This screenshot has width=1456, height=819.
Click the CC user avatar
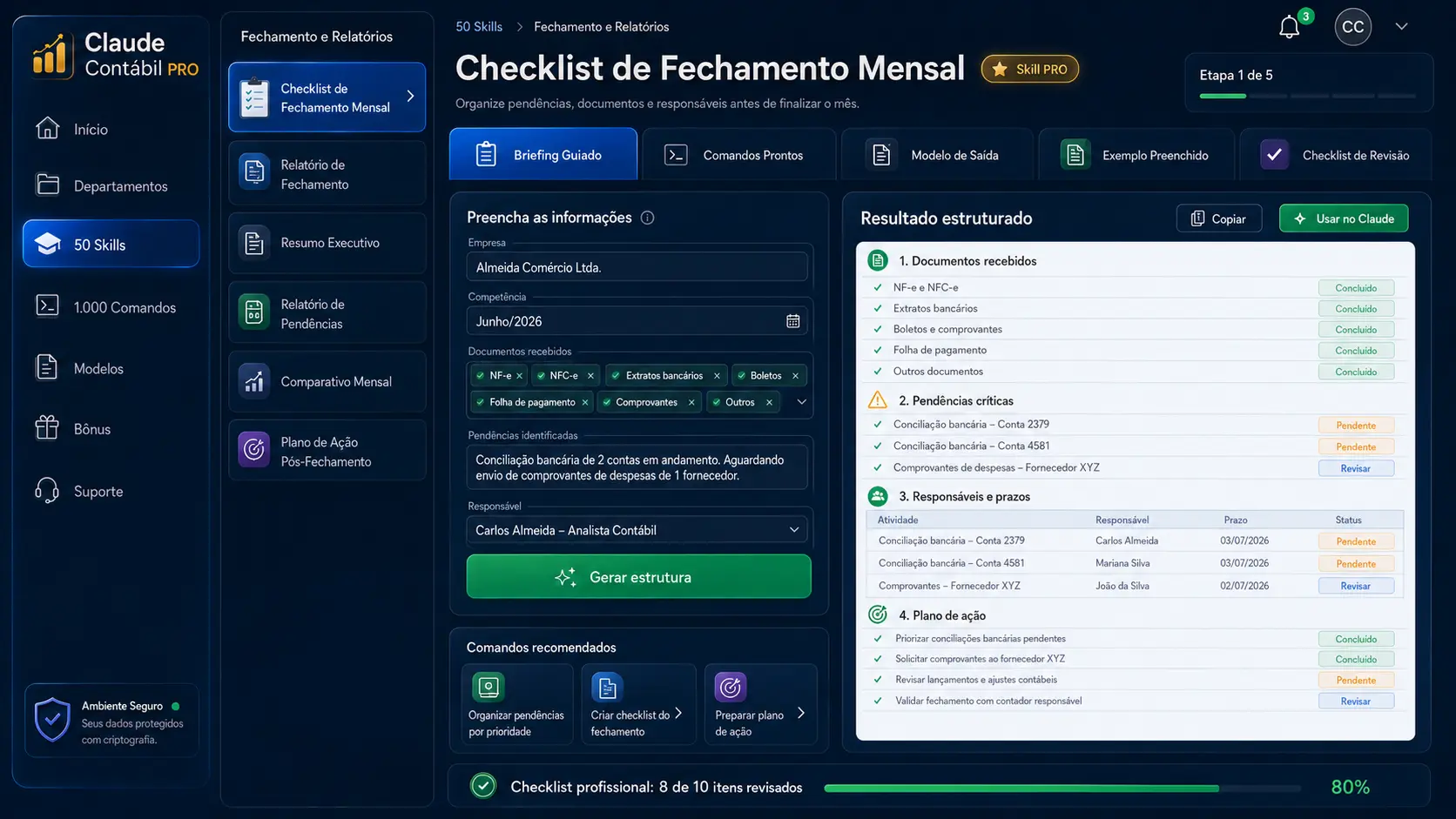point(1352,27)
